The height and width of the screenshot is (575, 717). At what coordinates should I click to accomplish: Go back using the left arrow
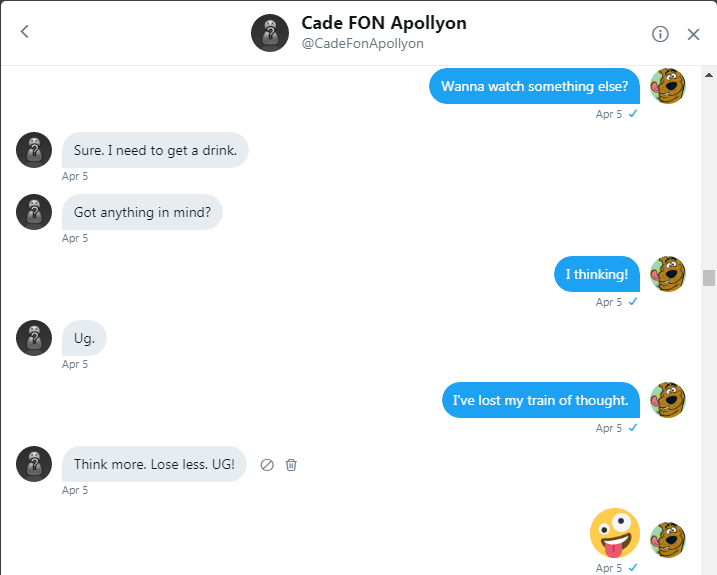(25, 32)
